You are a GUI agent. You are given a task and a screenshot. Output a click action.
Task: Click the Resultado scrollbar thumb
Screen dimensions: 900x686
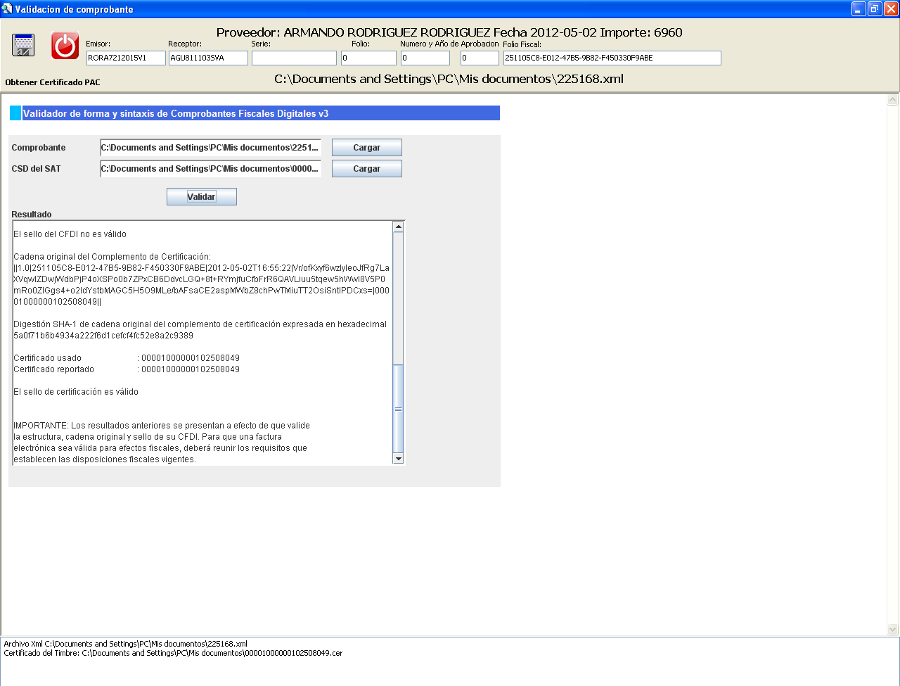398,408
